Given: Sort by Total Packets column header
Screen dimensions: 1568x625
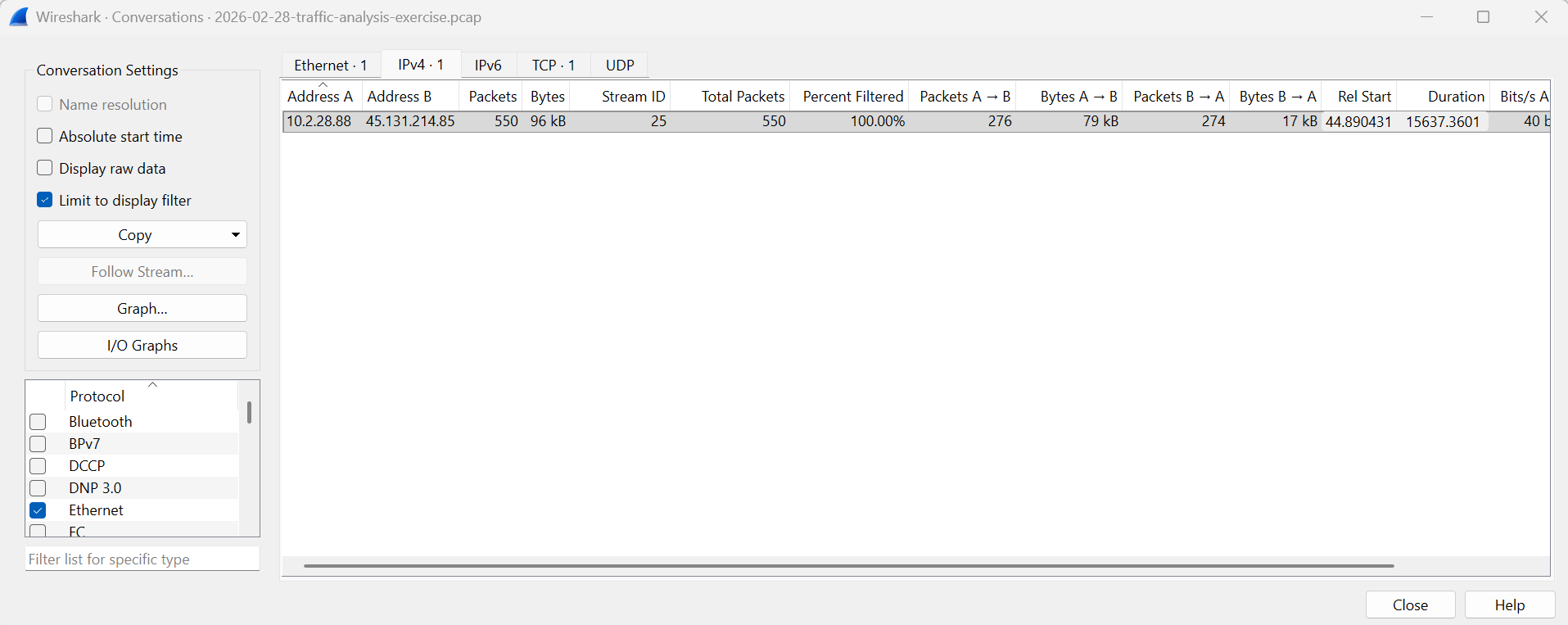Looking at the screenshot, I should (x=730, y=96).
